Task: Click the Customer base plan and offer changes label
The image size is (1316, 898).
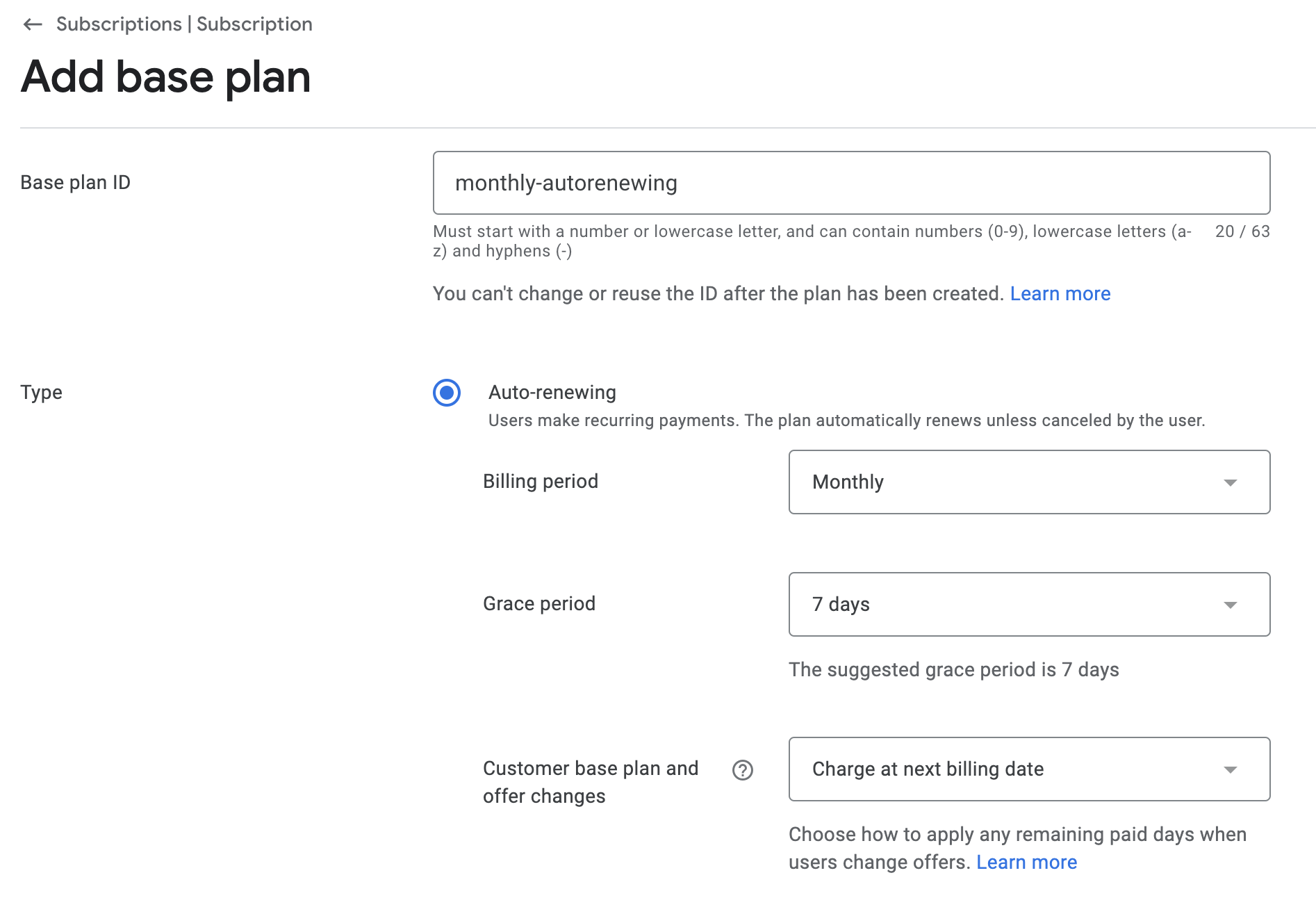Action: click(x=590, y=782)
